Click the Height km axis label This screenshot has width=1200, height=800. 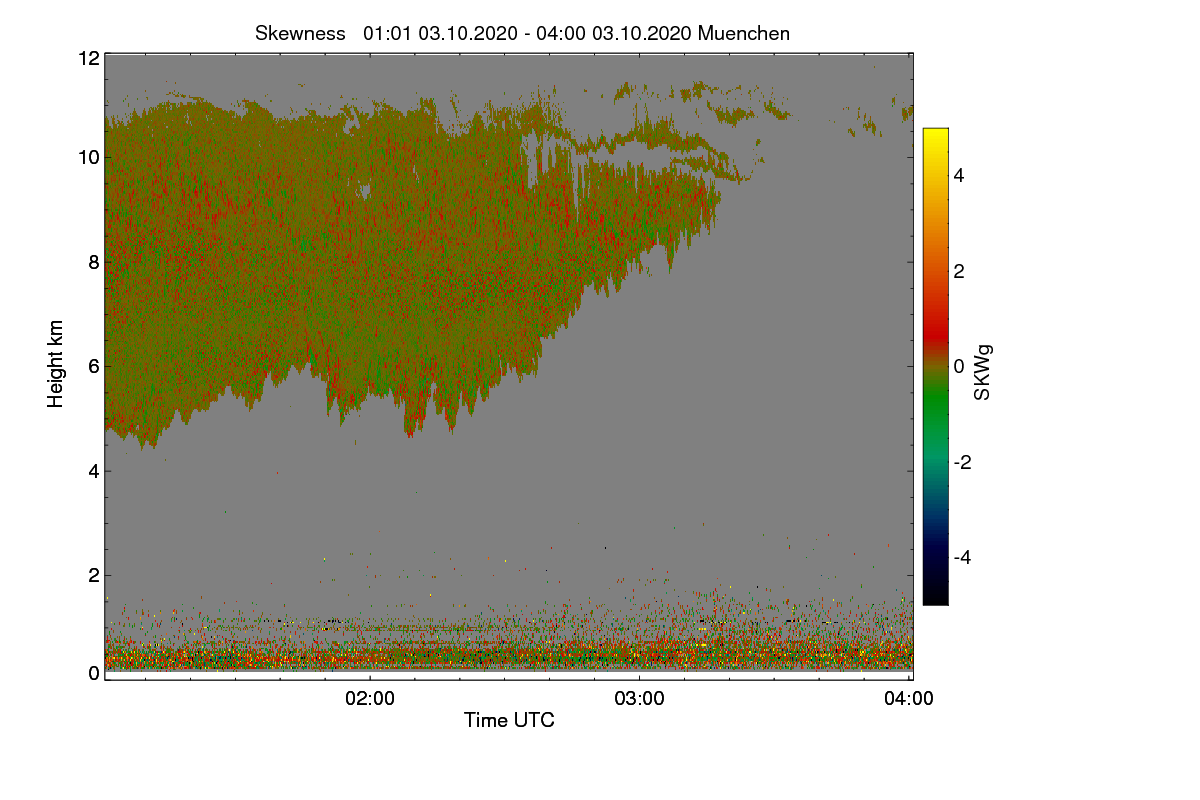pos(56,364)
